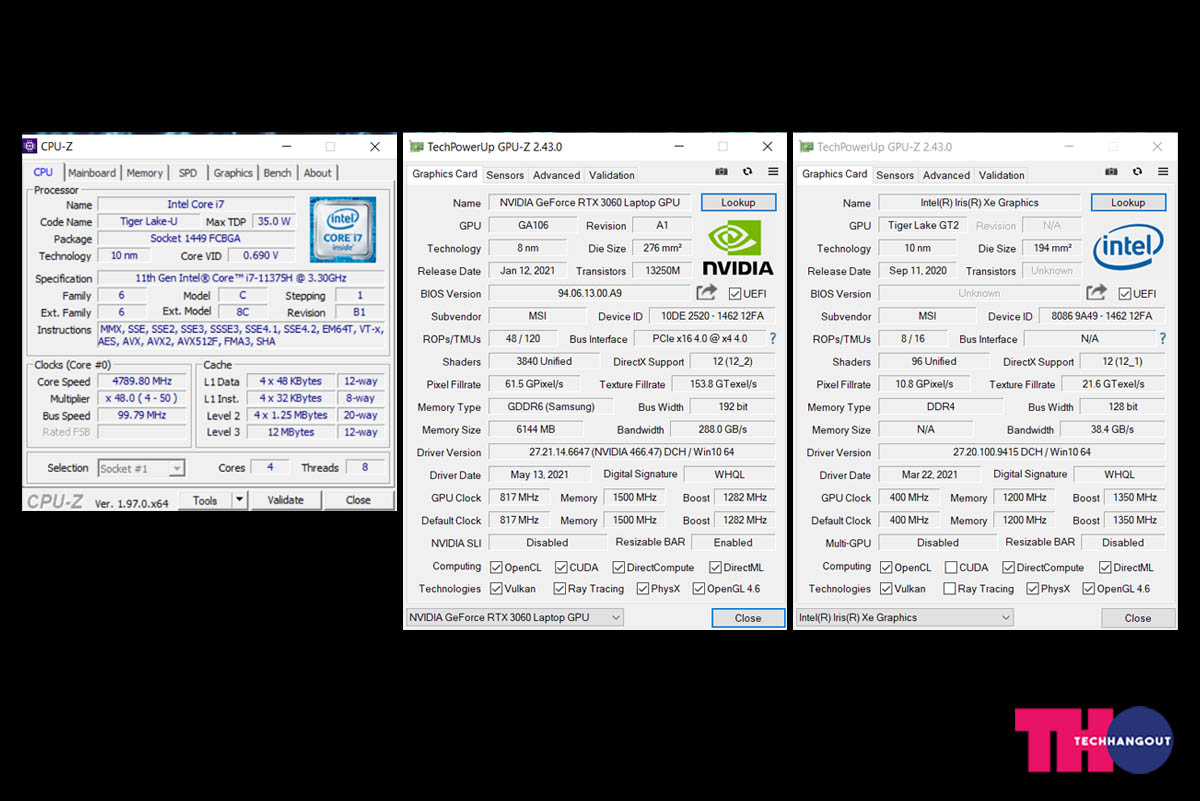Click Close button in Intel GPU-Z window
This screenshot has height=801, width=1200.
pos(1138,618)
